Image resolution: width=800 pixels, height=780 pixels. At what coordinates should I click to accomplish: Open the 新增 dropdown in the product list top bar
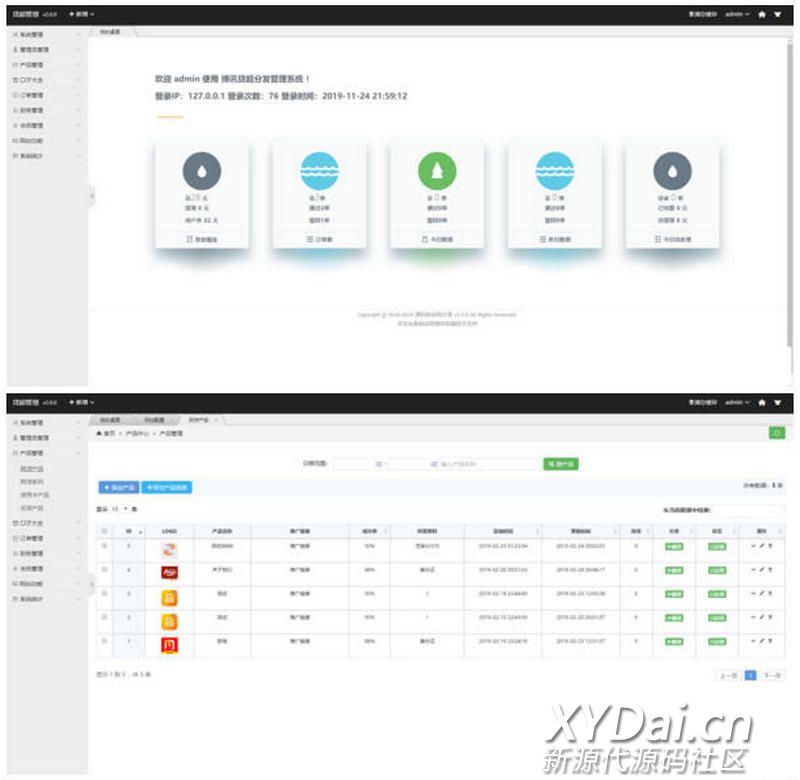[x=82, y=402]
